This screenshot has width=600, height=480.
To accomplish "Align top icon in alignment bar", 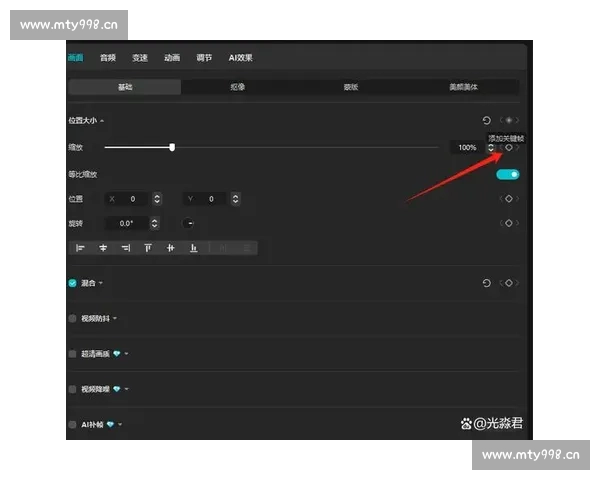I will [148, 248].
